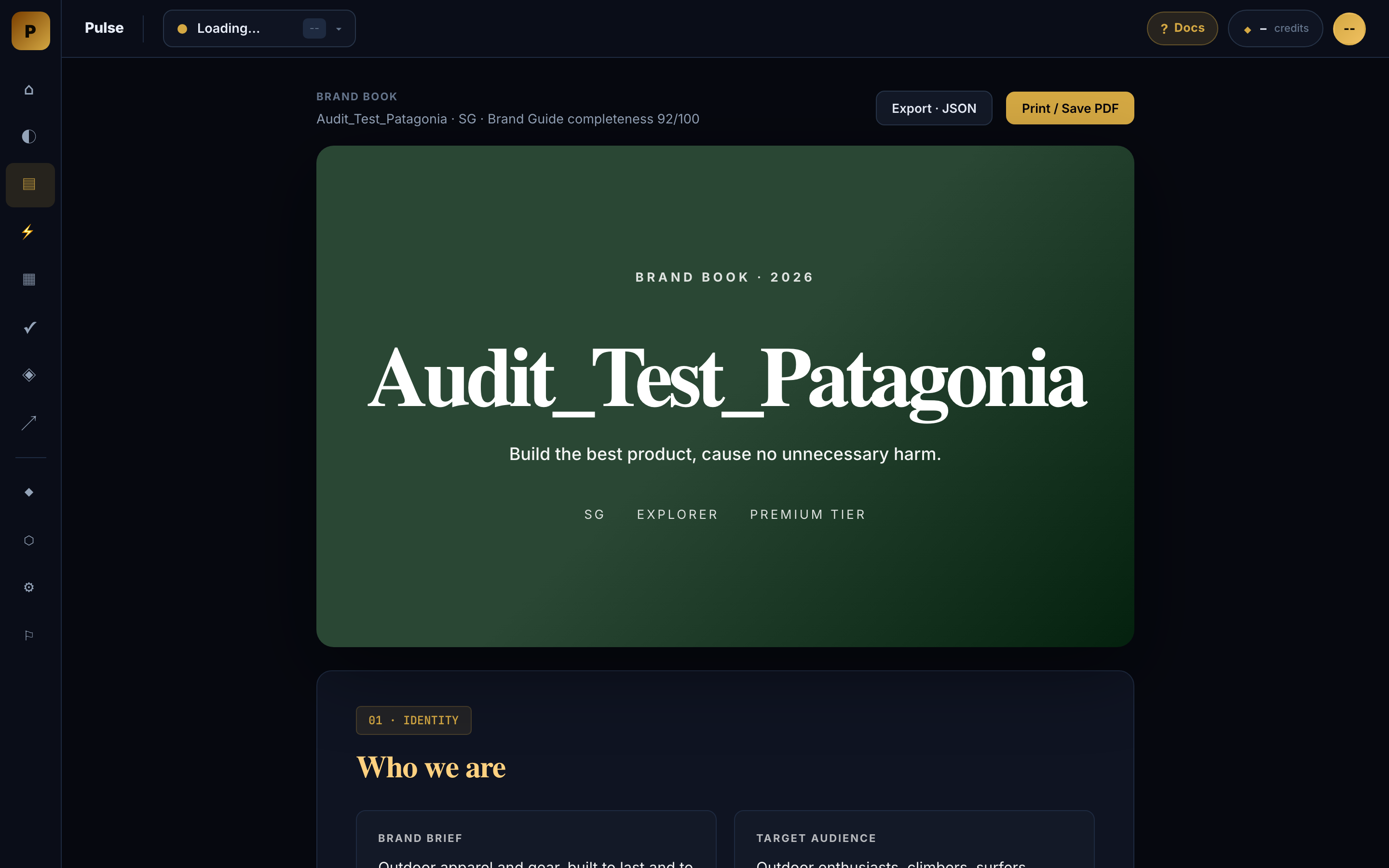Screen dimensions: 1389x868
Task: Click the 'BRAND BOOK · 2026' cover label
Action: click(724, 277)
